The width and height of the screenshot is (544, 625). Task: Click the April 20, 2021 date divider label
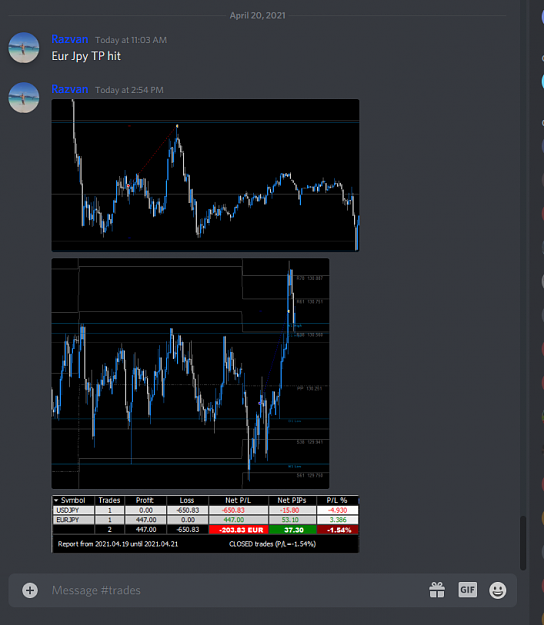tap(257, 16)
